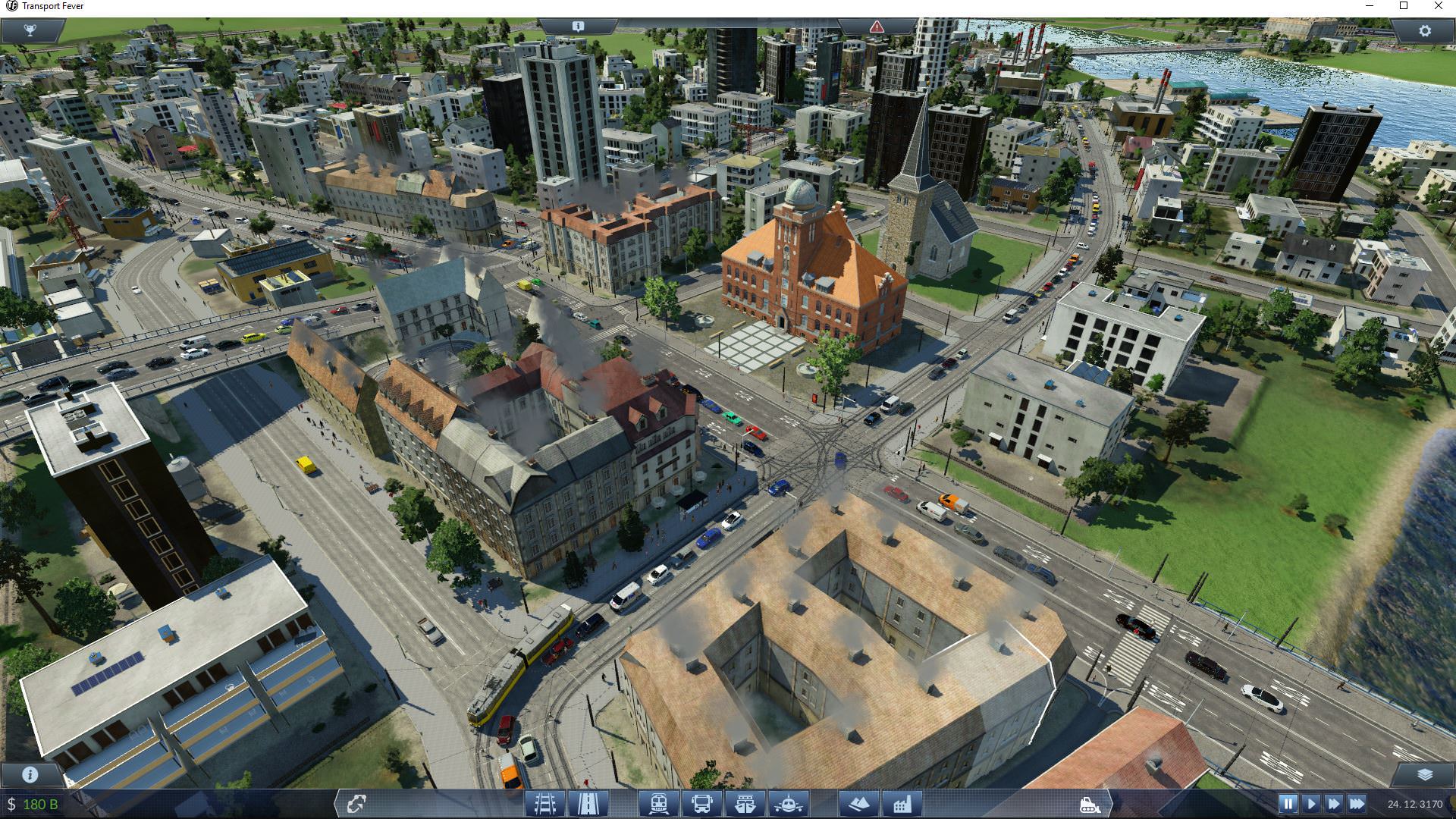
Task: Open the railroad track construction menu
Action: (x=545, y=803)
